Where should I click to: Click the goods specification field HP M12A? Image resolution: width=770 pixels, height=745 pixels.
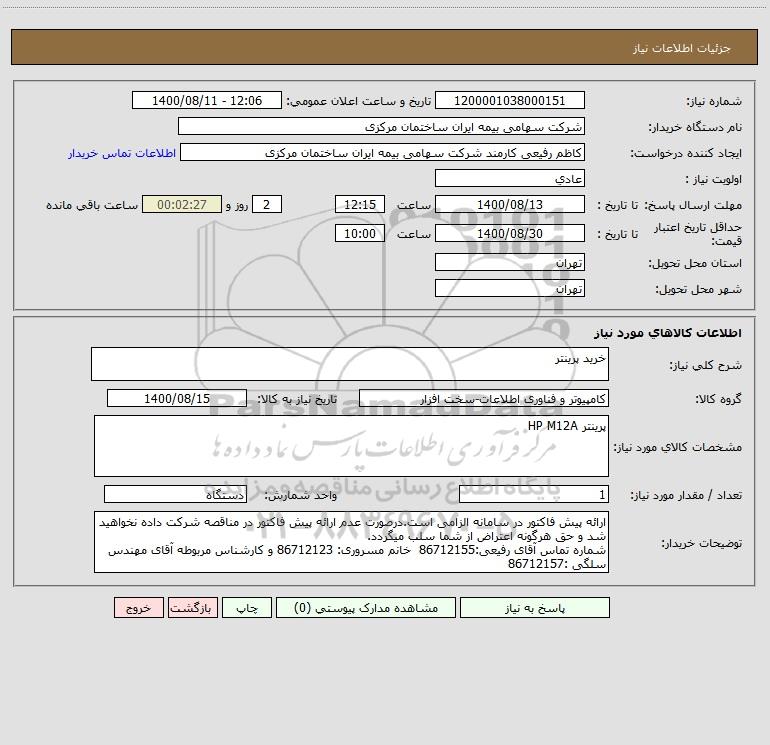click(x=351, y=446)
